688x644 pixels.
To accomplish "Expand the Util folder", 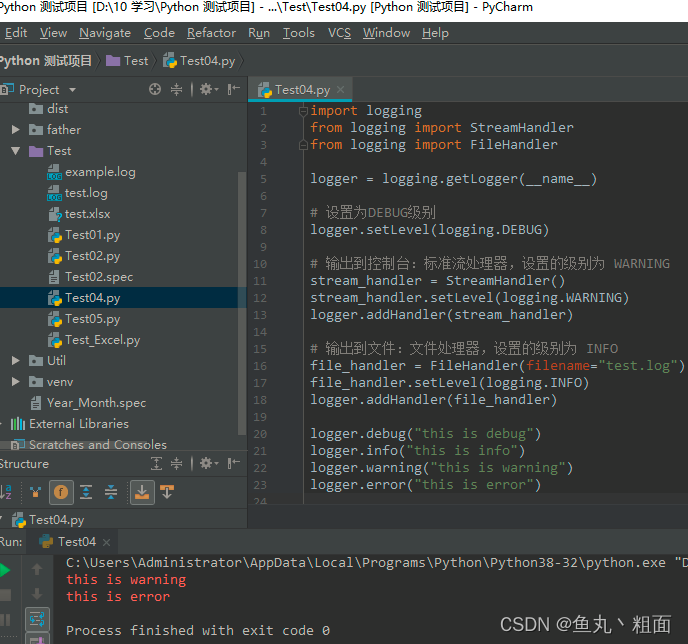I will click(15, 361).
